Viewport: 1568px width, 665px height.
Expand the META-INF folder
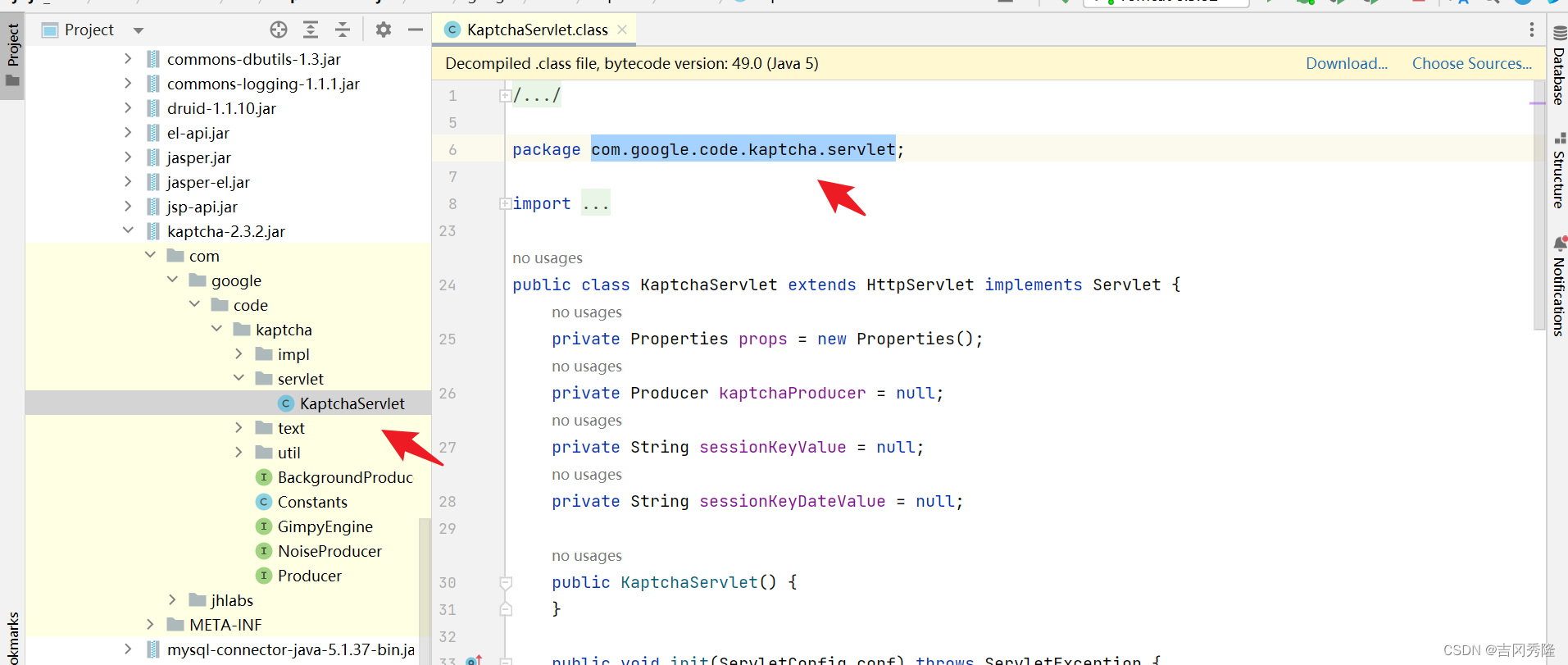150,625
